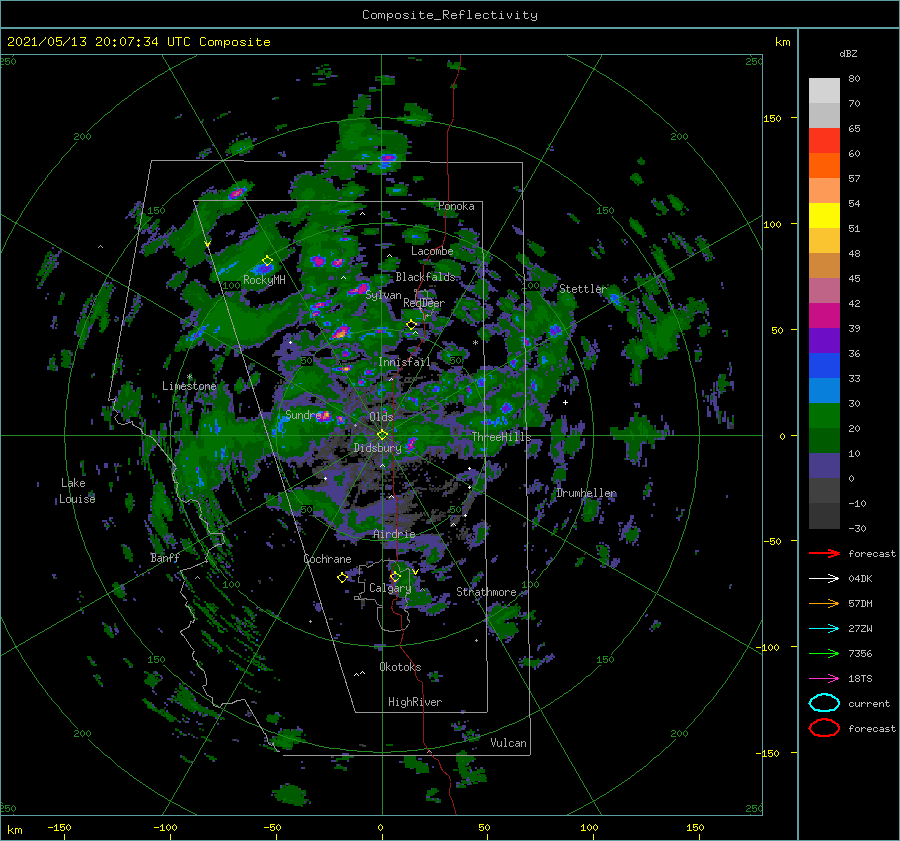Click the Strathmore label
Viewport: 900px width, 841px height.
point(486,592)
